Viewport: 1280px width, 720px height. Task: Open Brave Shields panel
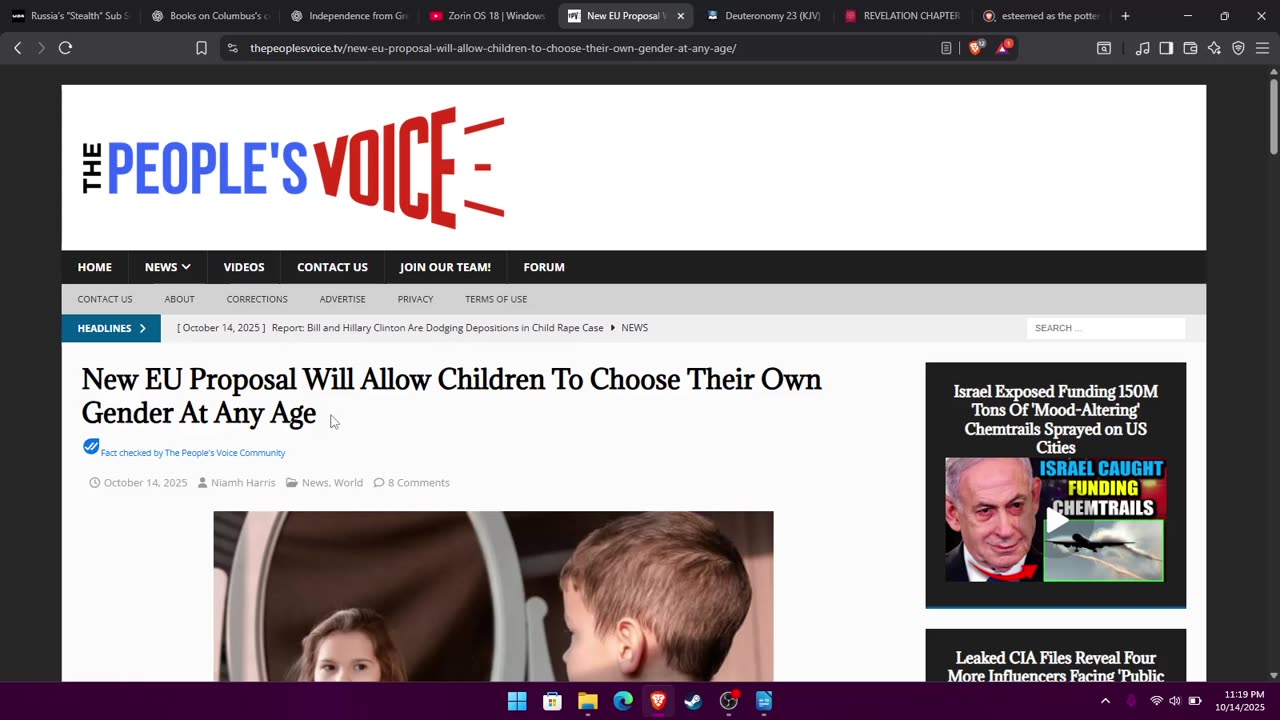point(975,48)
